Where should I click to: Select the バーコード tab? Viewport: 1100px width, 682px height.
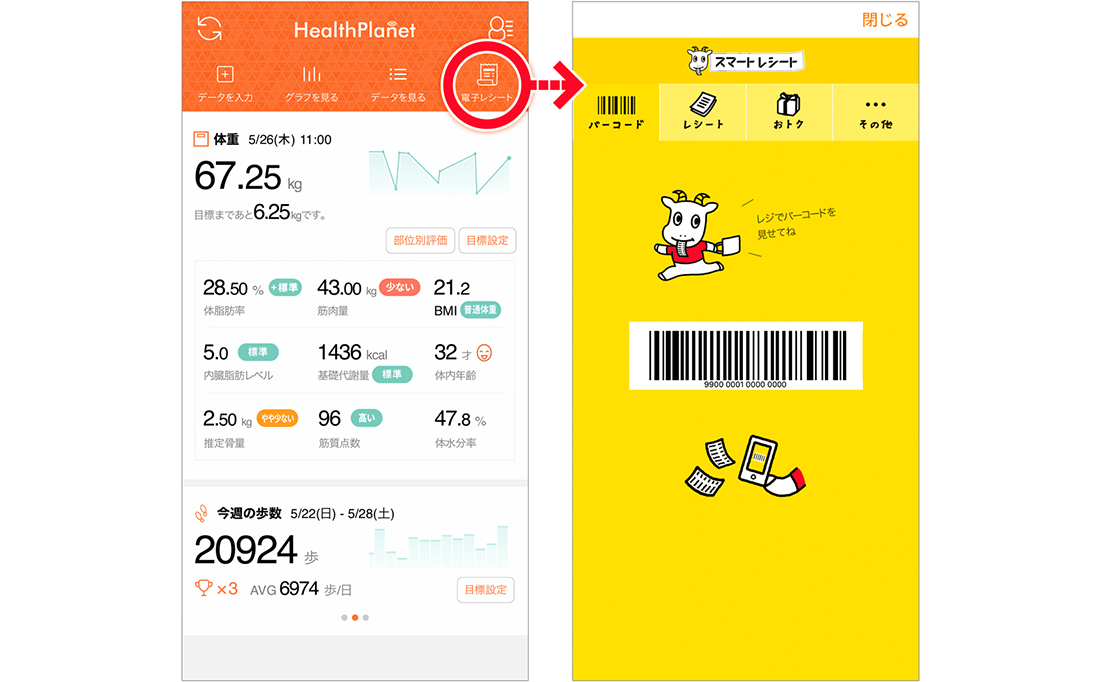[x=616, y=112]
